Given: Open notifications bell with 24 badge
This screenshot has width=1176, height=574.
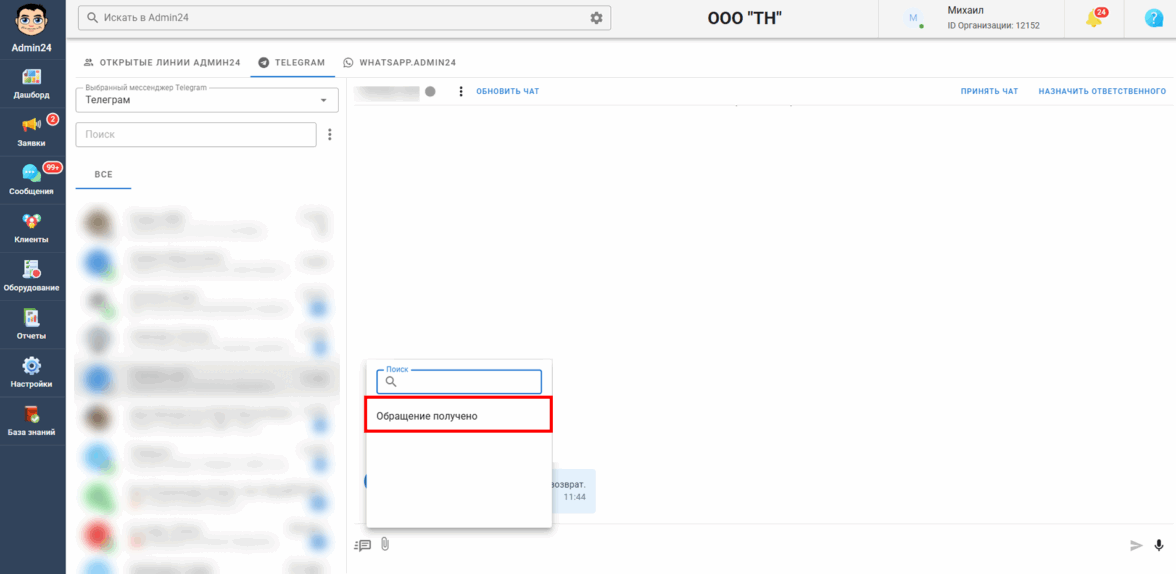Looking at the screenshot, I should [x=1094, y=19].
